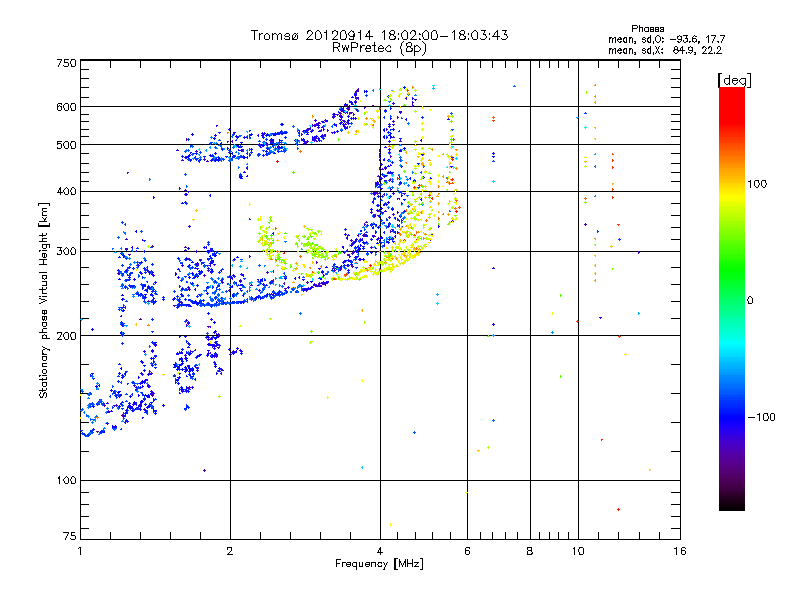Click the y-axis tick label '100'
Viewport: 800px width, 600px height.
(66, 481)
